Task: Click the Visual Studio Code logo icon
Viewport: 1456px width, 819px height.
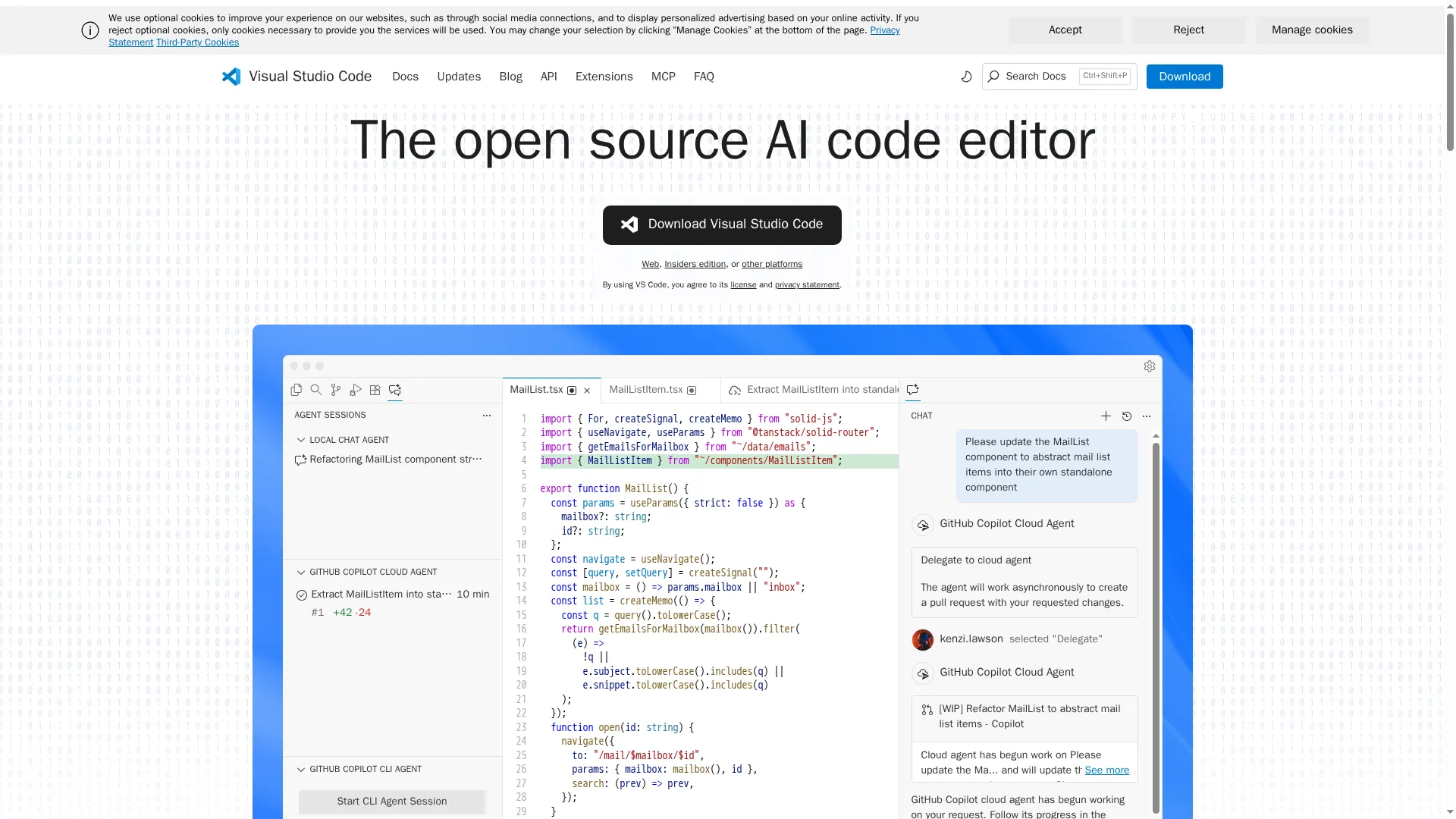Action: coord(231,77)
